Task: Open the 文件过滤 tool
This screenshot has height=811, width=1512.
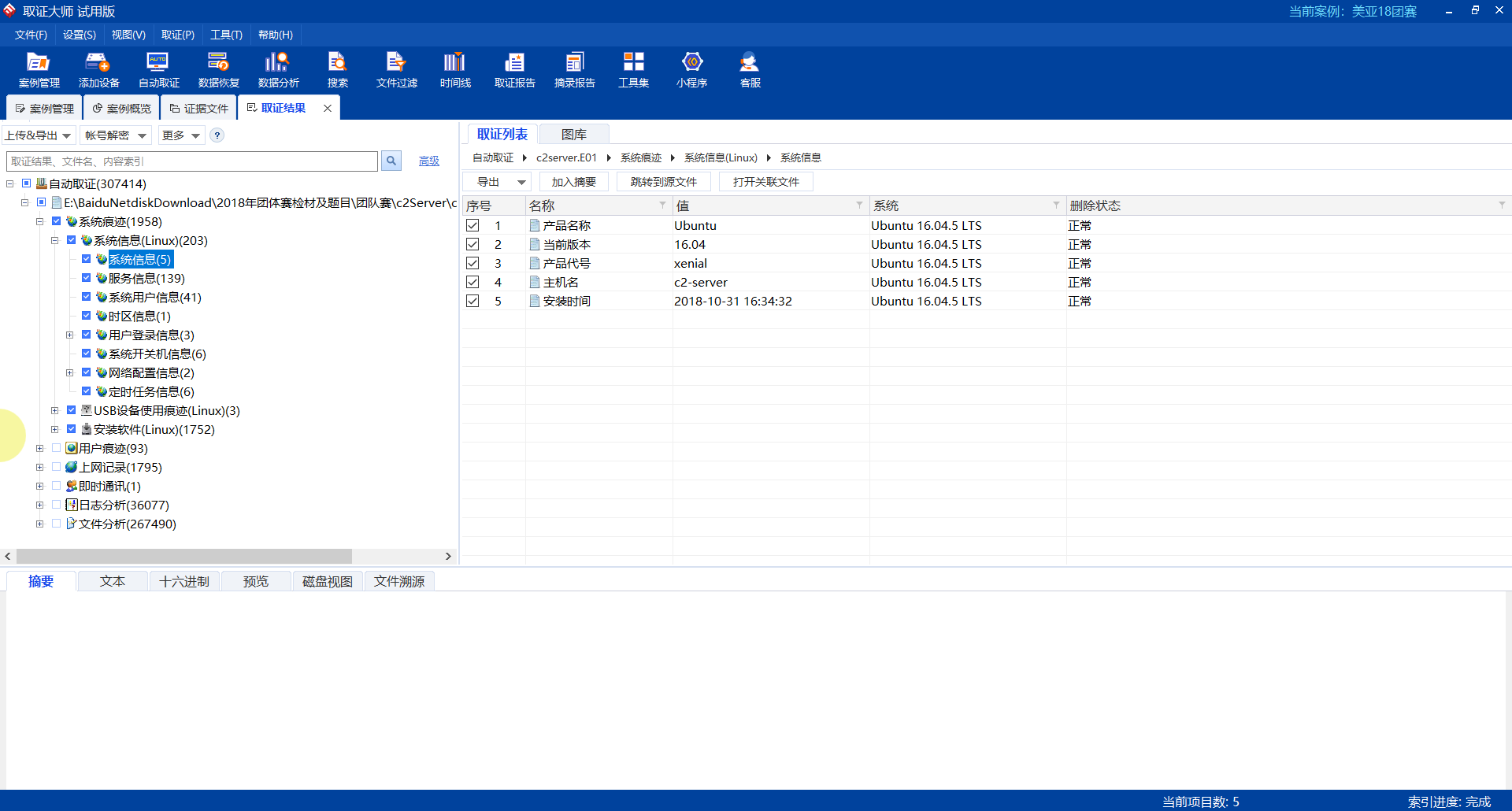Action: click(x=396, y=70)
